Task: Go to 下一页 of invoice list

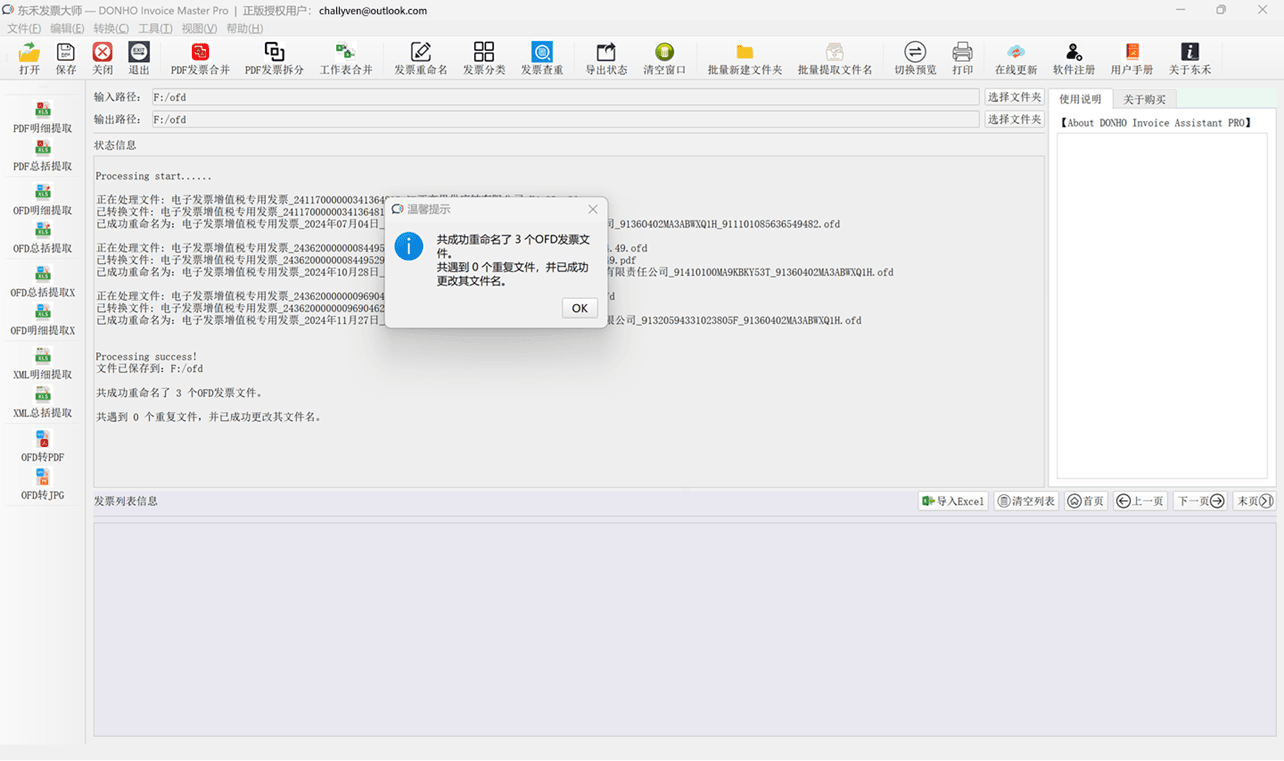Action: tap(1200, 501)
